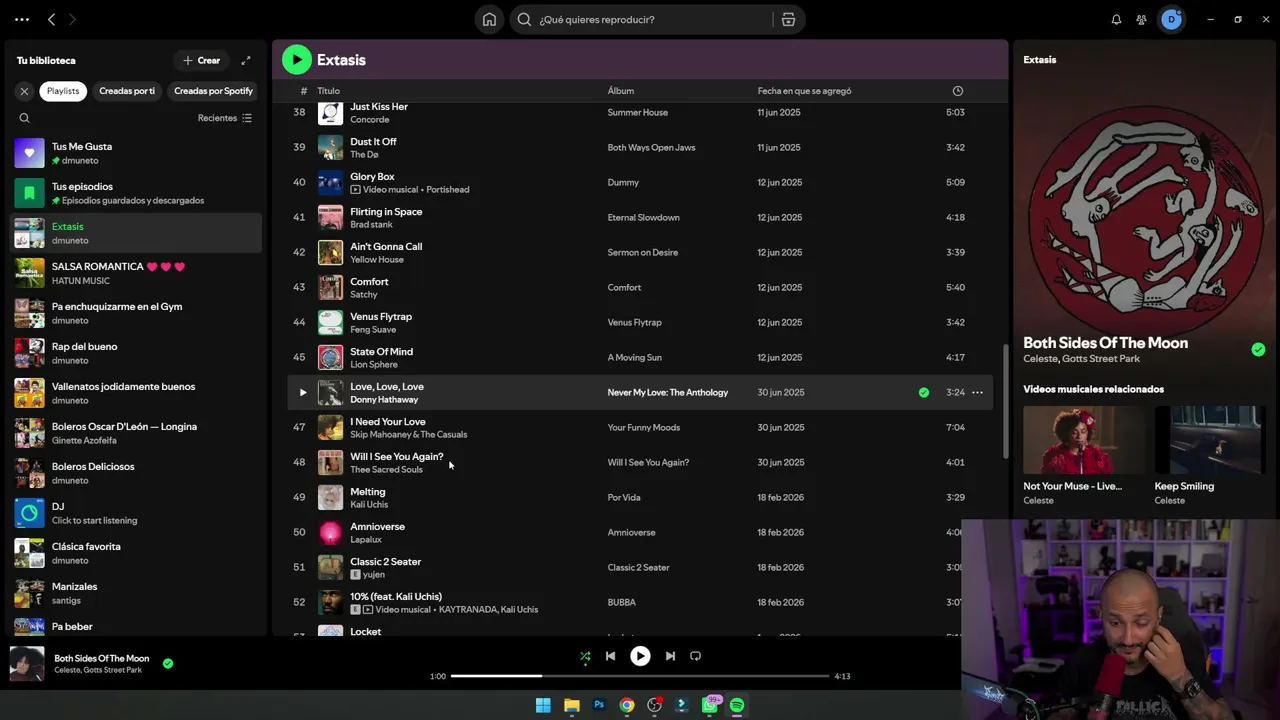Image resolution: width=1280 pixels, height=720 pixels.
Task: Toggle saved status in now playing panel
Action: (x=1258, y=349)
